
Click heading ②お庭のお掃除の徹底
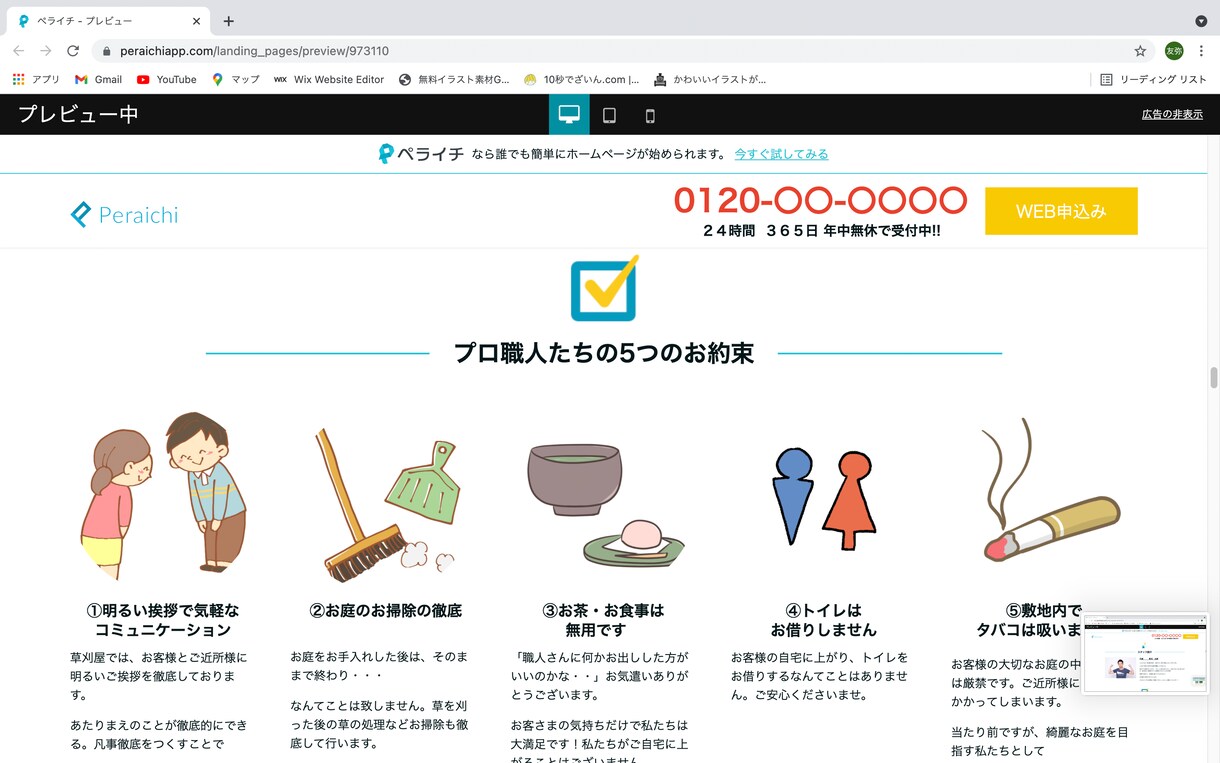pos(386,610)
